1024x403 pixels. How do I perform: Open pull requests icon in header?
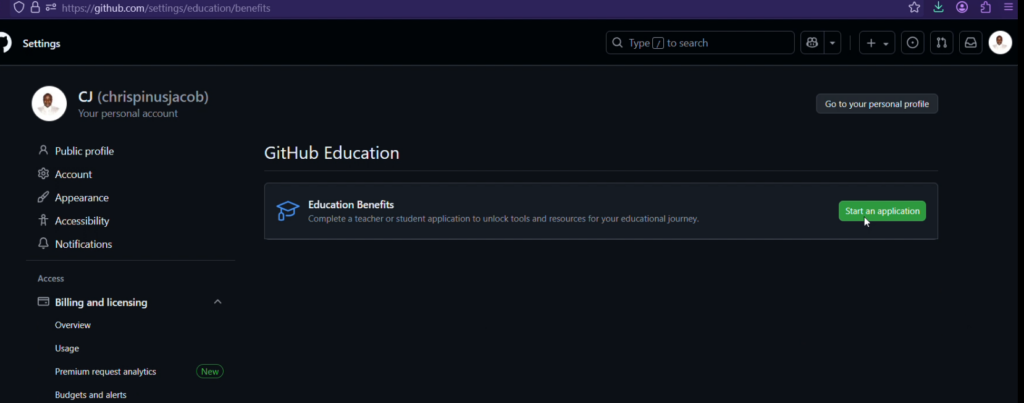click(x=941, y=43)
